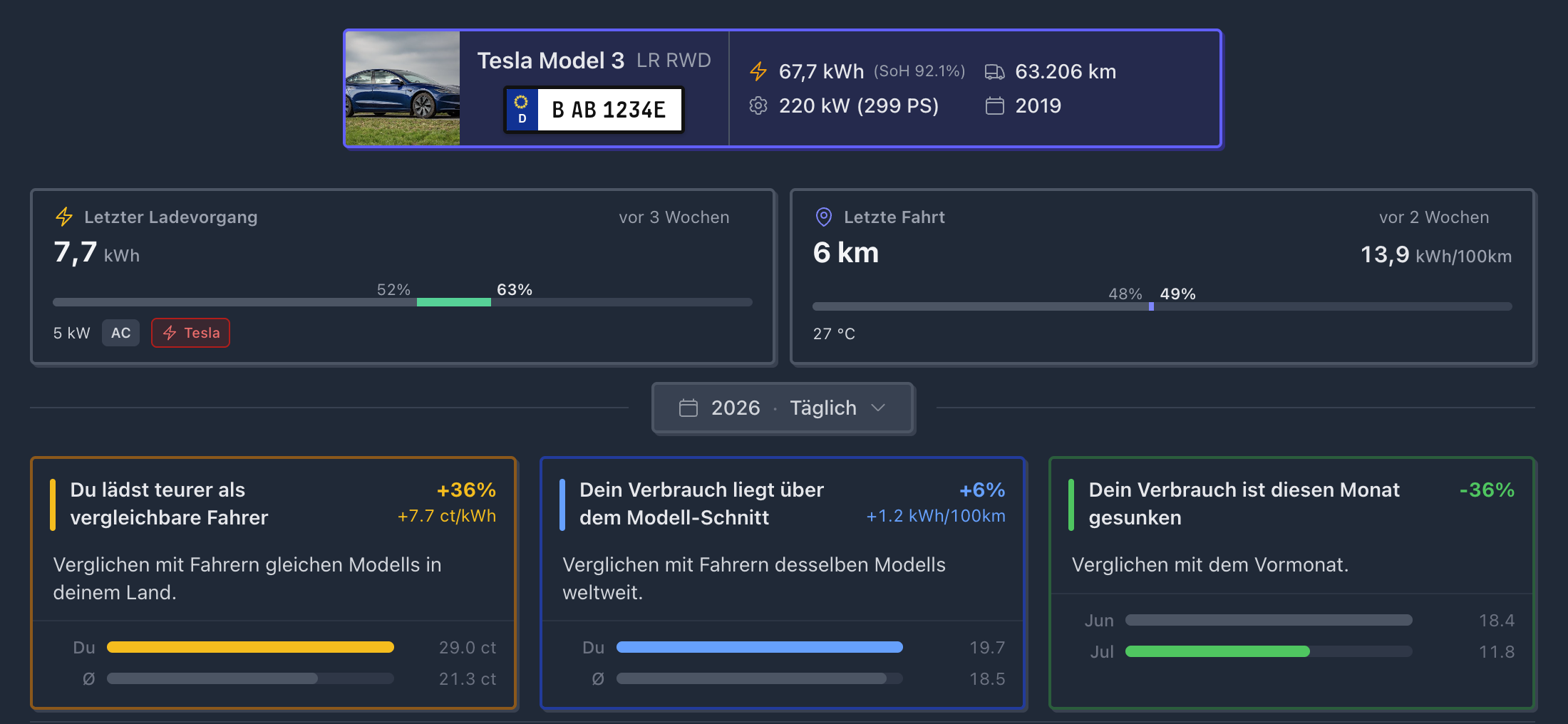The height and width of the screenshot is (724, 1568).
Task: Click the green Jul consumption bar
Action: pyautogui.click(x=1217, y=651)
